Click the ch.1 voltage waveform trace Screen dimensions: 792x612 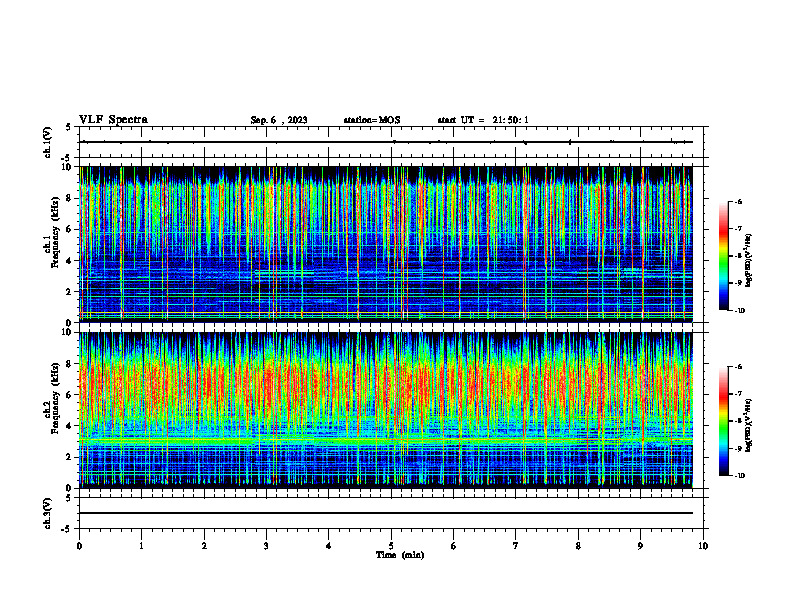click(386, 142)
